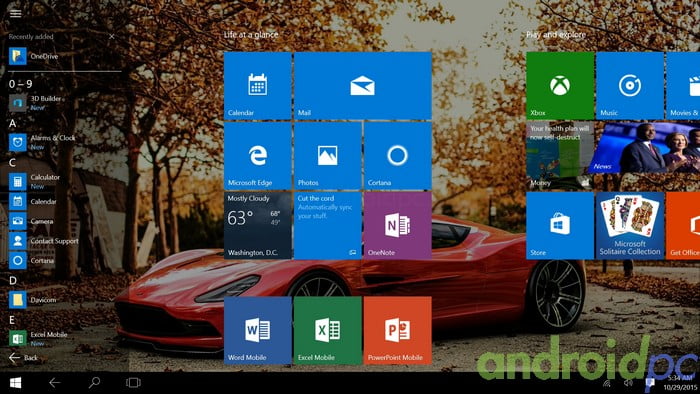Click the Windows Start button
Screen dimensions: 700x394
[x=16, y=383]
